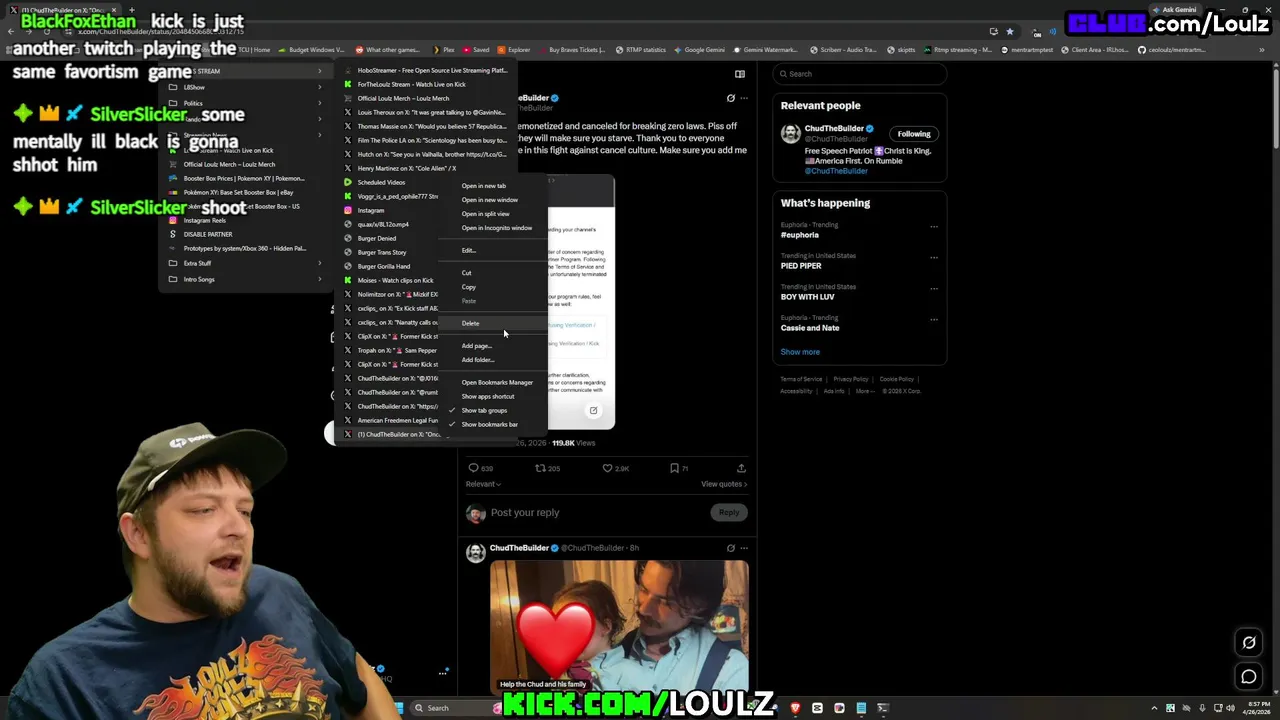
Task: Open Windows taskbar Search box
Action: point(447,708)
